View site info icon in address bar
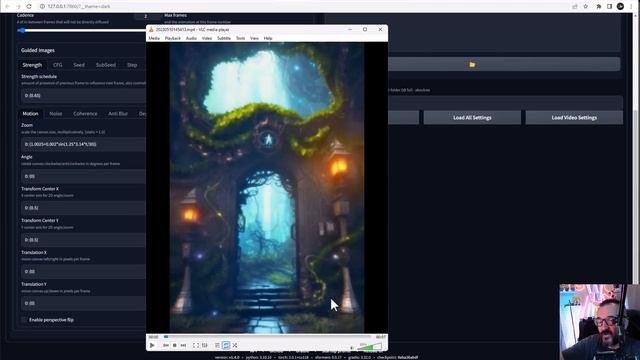 pos(42,6)
